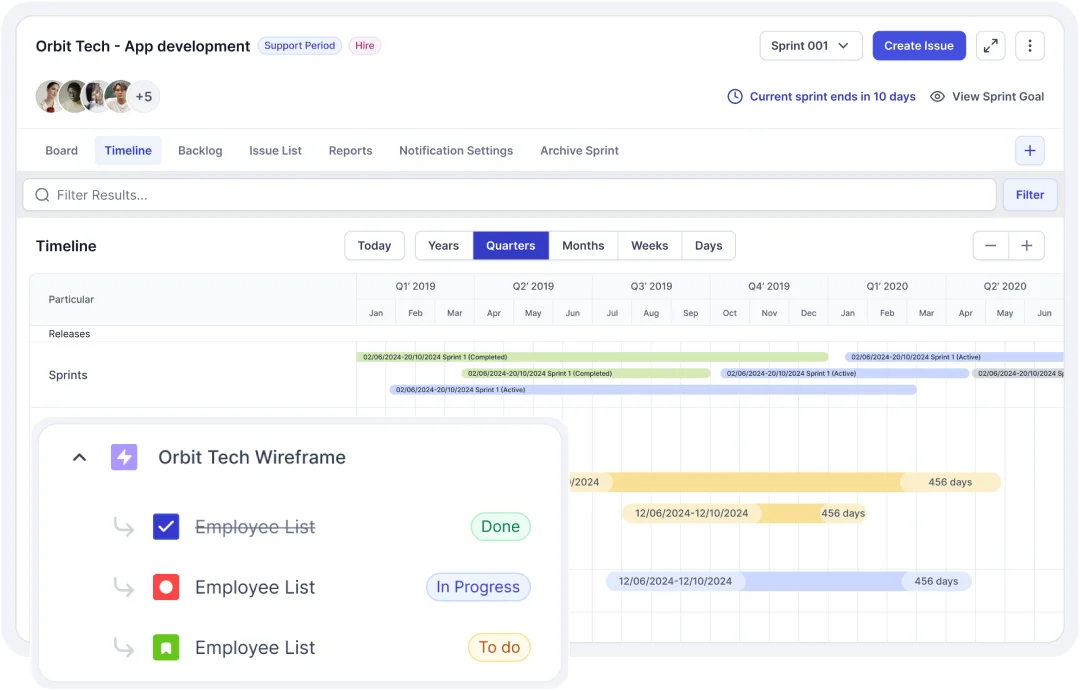
Task: Click the purple lightning Orbit Tech Wireframe icon
Action: click(x=124, y=457)
